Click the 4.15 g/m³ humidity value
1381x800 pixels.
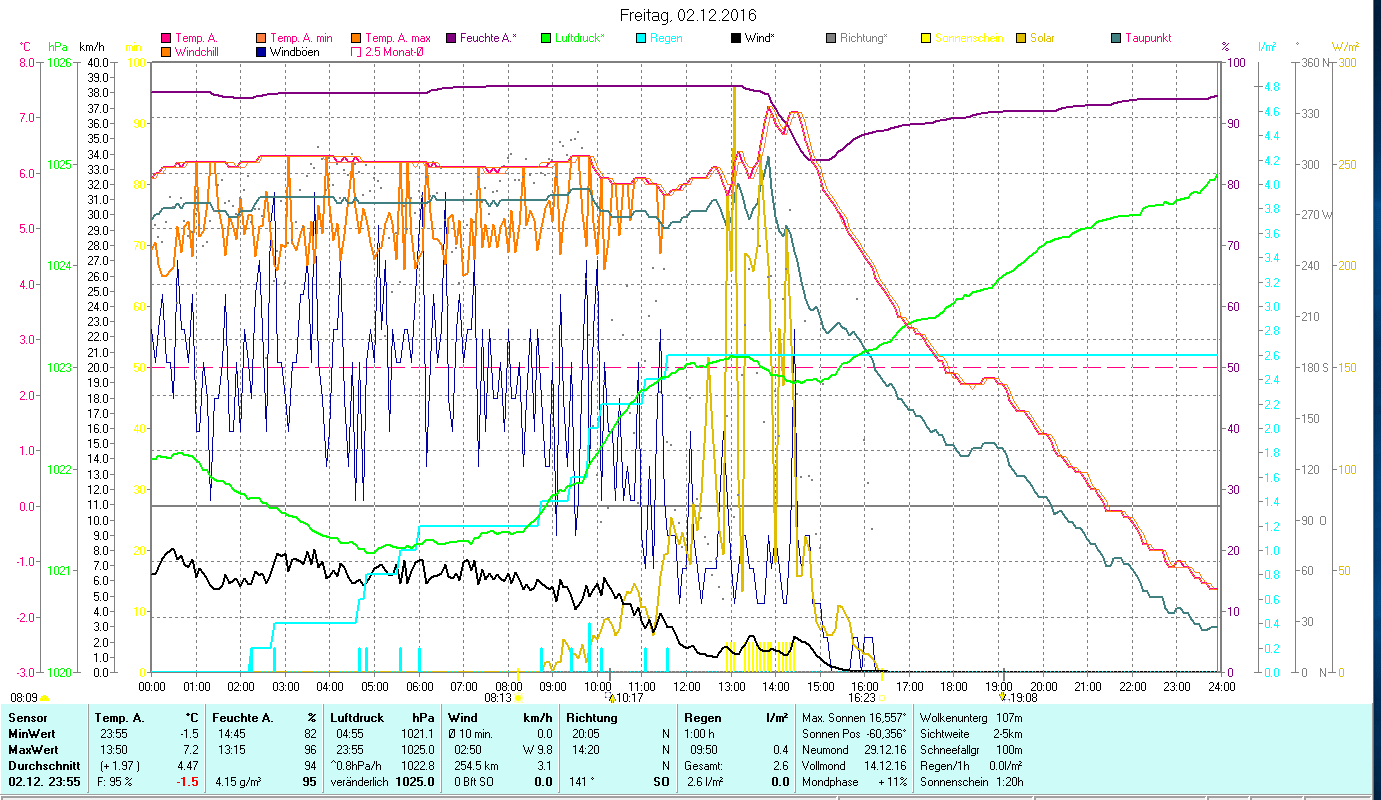240,781
